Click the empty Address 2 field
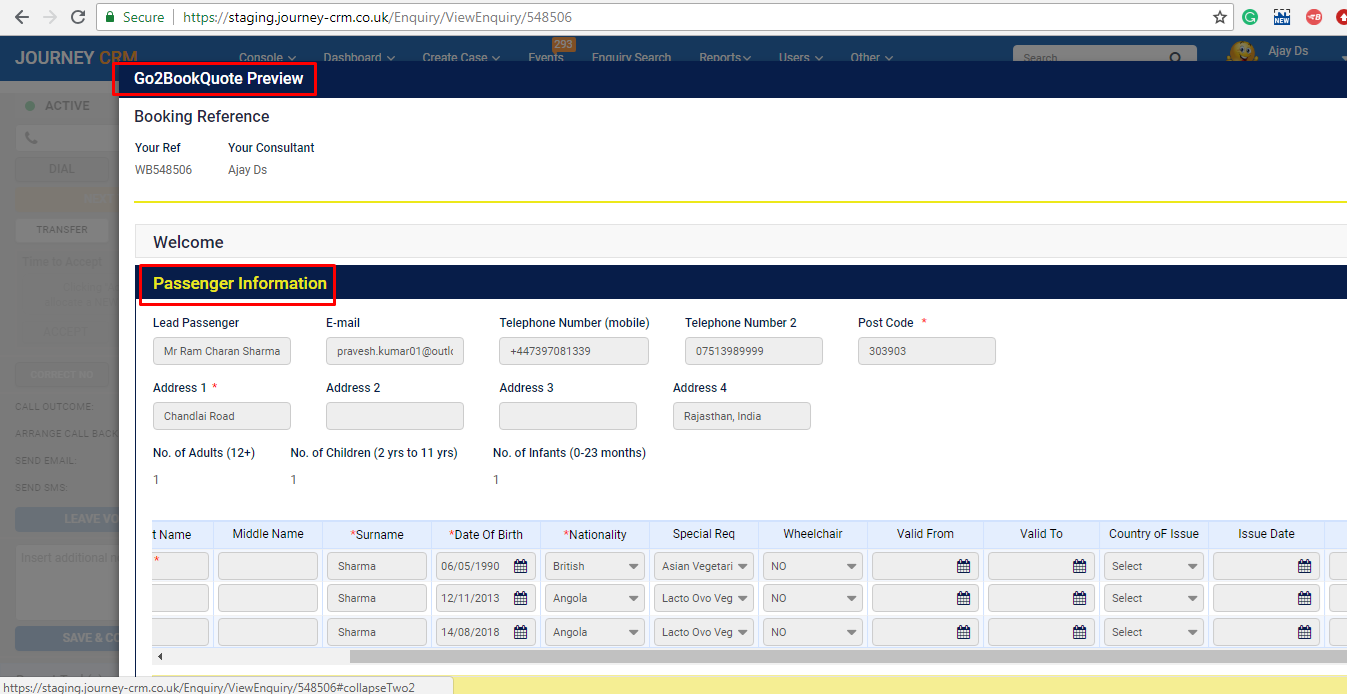This screenshot has width=1347, height=694. 395,416
